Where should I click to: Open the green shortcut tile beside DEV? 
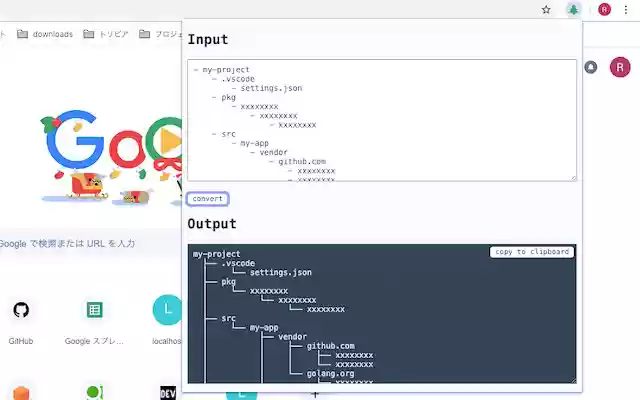94,393
